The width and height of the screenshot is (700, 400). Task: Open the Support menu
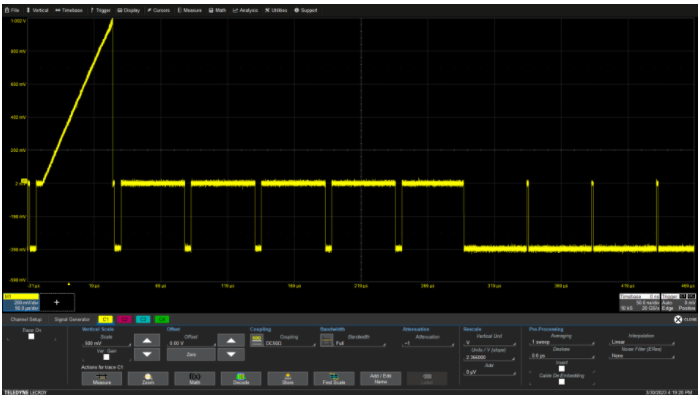coord(306,10)
